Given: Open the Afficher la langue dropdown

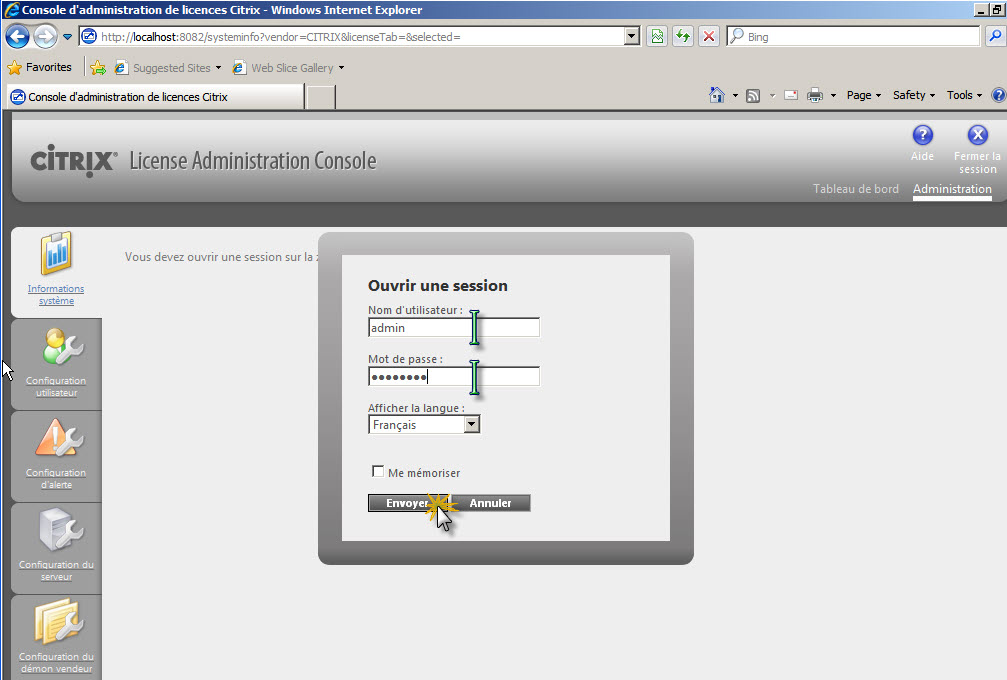Looking at the screenshot, I should click(x=472, y=424).
